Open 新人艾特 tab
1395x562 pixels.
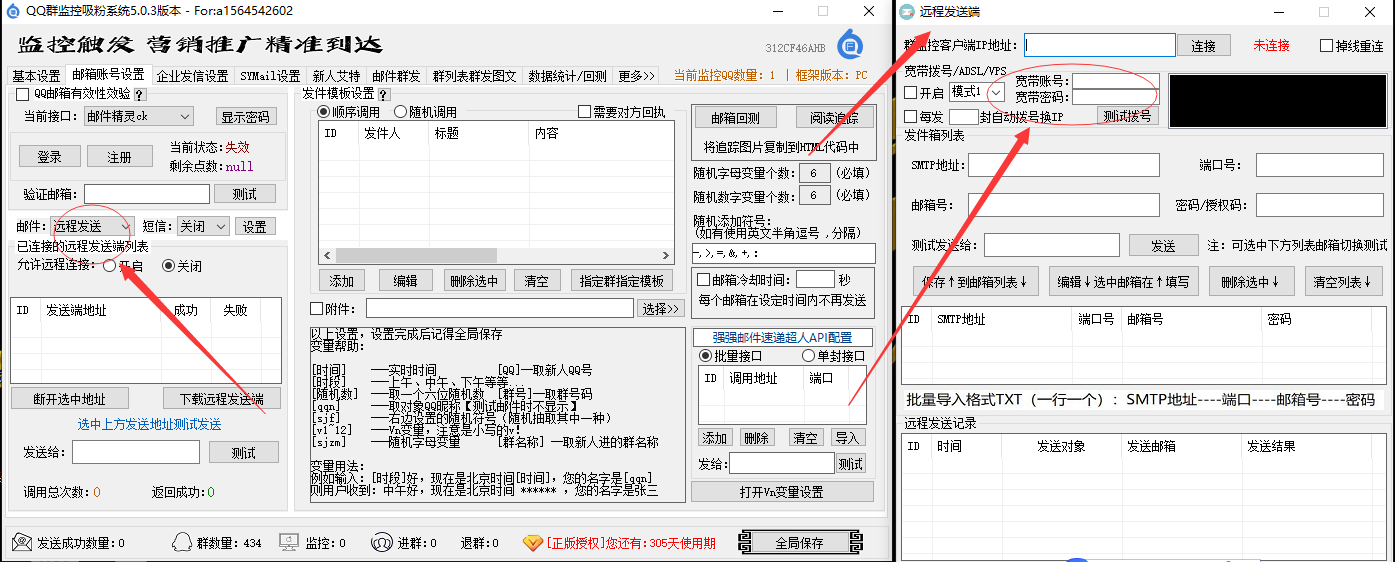(336, 76)
